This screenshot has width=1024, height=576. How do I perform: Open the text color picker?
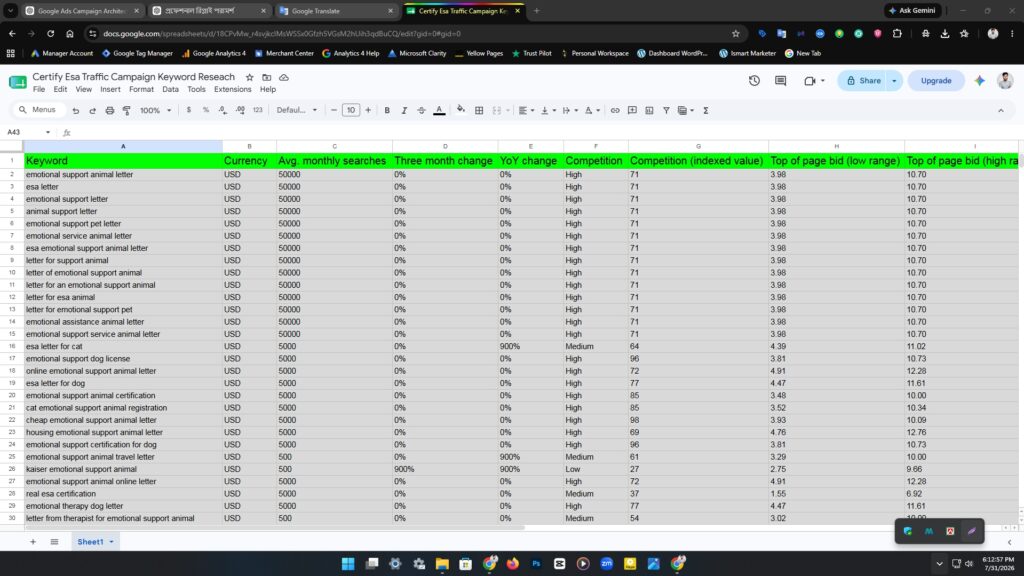pyautogui.click(x=440, y=110)
